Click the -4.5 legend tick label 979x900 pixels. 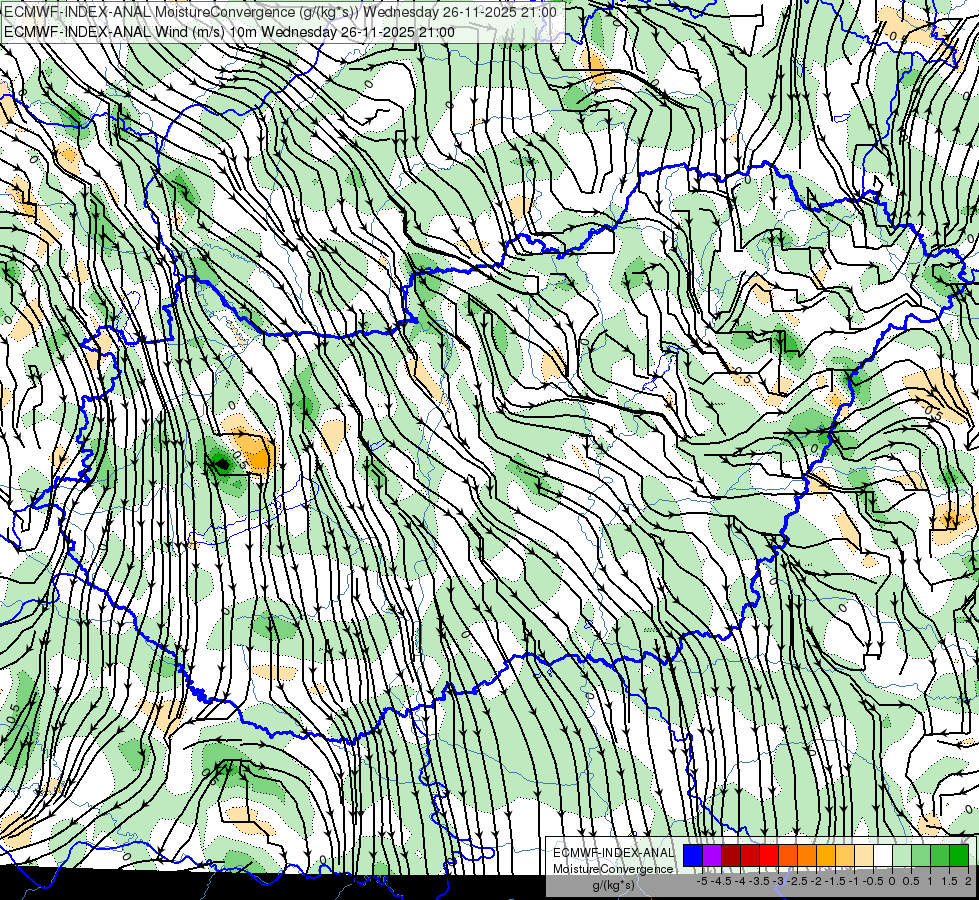722,881
